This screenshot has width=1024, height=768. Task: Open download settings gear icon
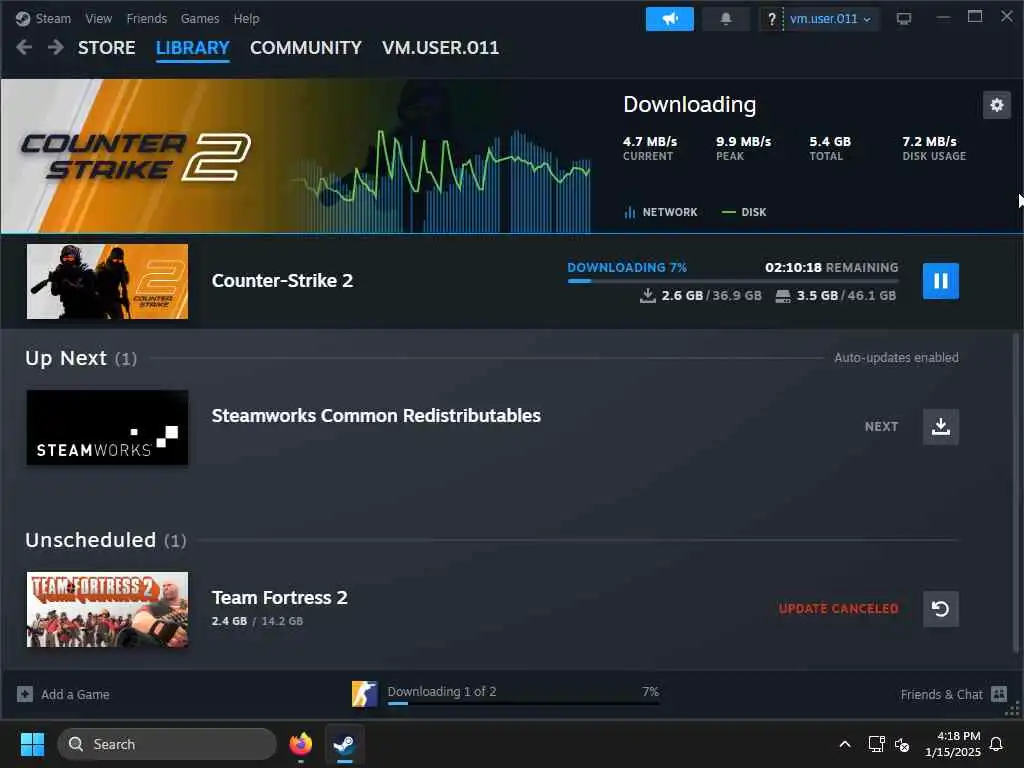coord(997,105)
